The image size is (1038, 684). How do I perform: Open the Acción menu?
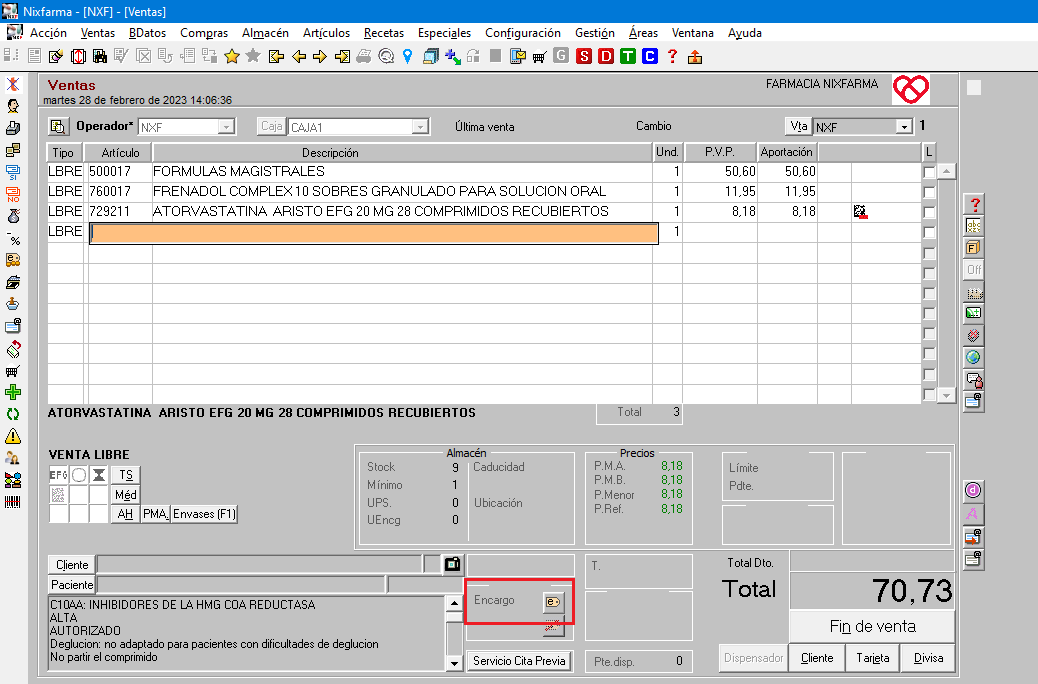48,32
